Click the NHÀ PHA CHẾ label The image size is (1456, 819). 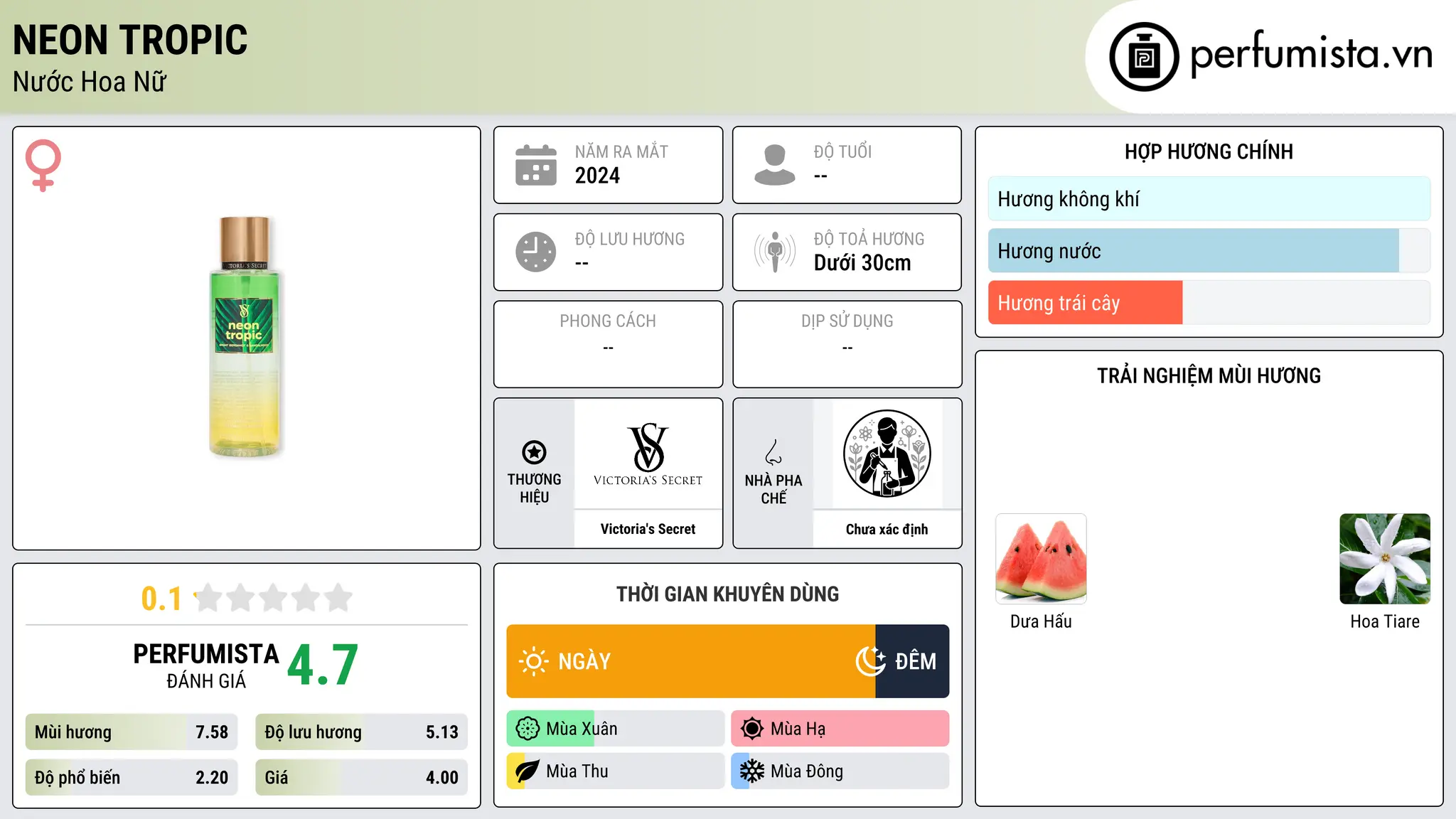pyautogui.click(x=773, y=489)
